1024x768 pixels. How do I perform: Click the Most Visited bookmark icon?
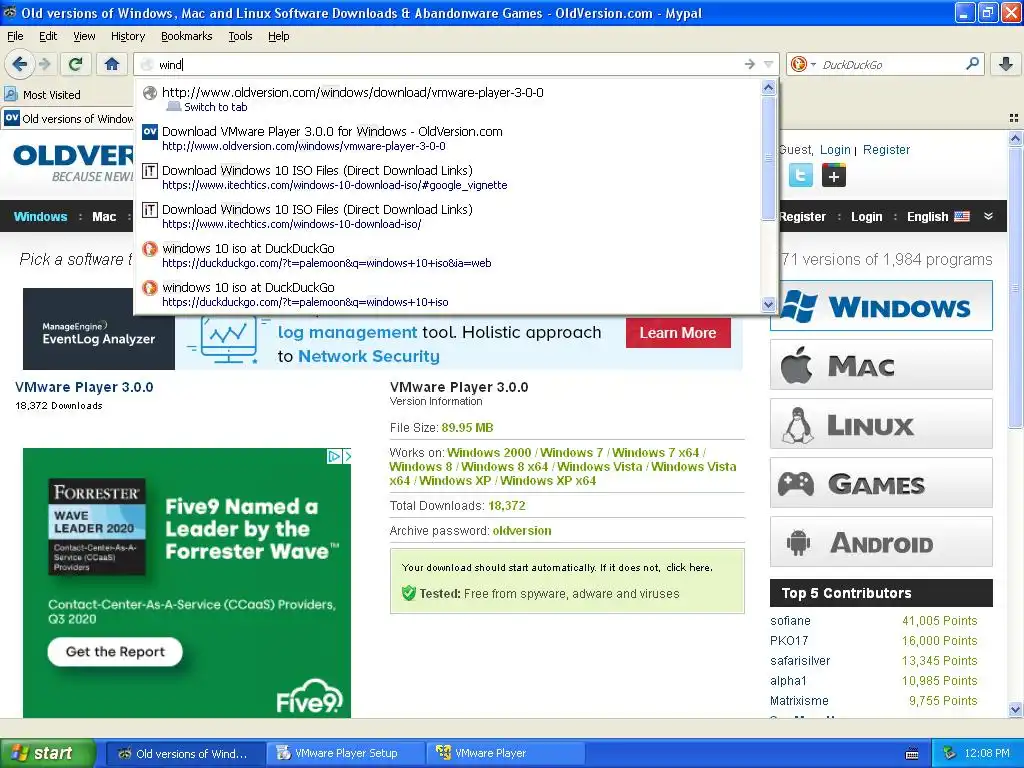(11, 95)
